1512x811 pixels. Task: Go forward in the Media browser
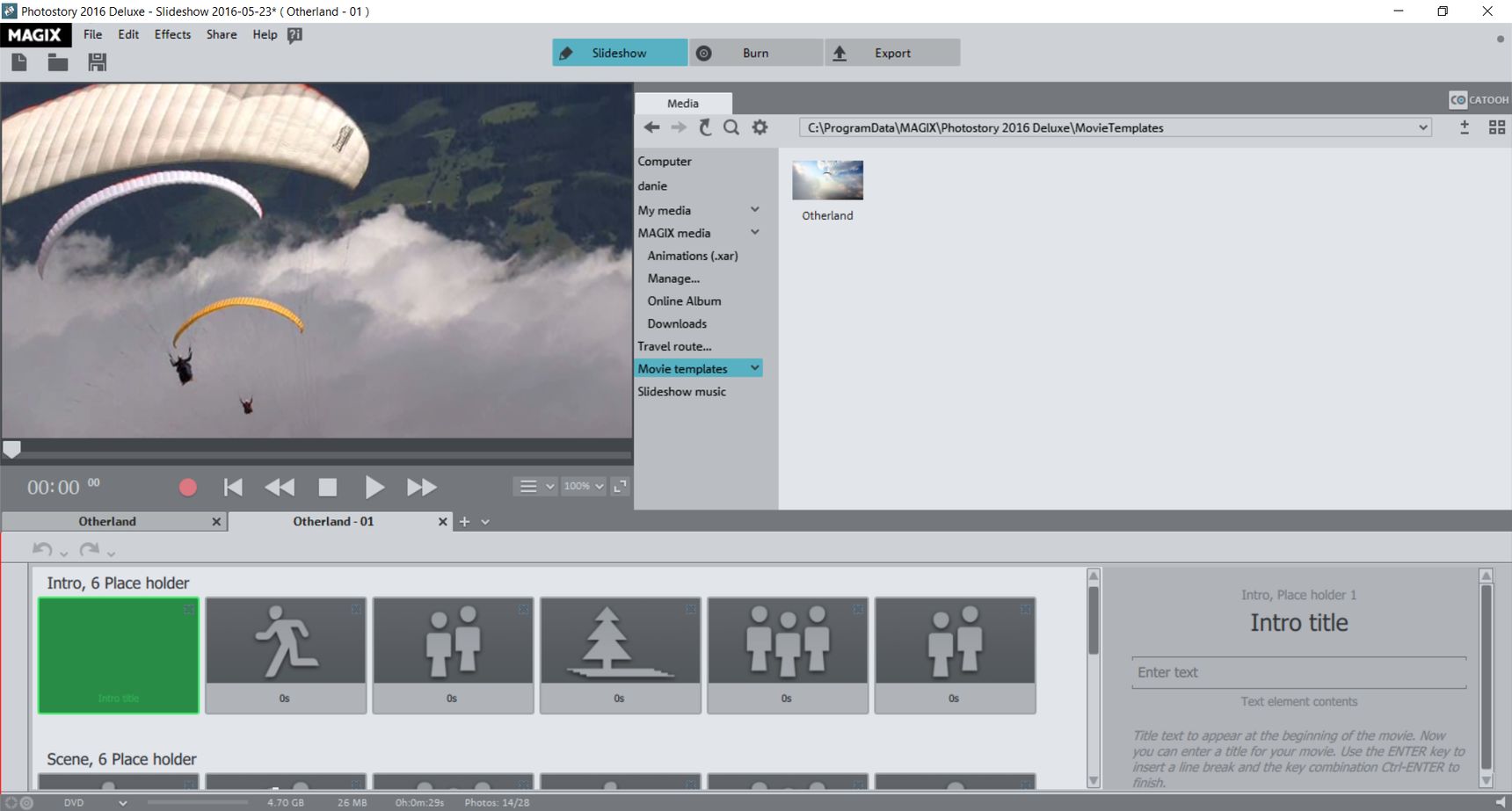[x=679, y=127]
